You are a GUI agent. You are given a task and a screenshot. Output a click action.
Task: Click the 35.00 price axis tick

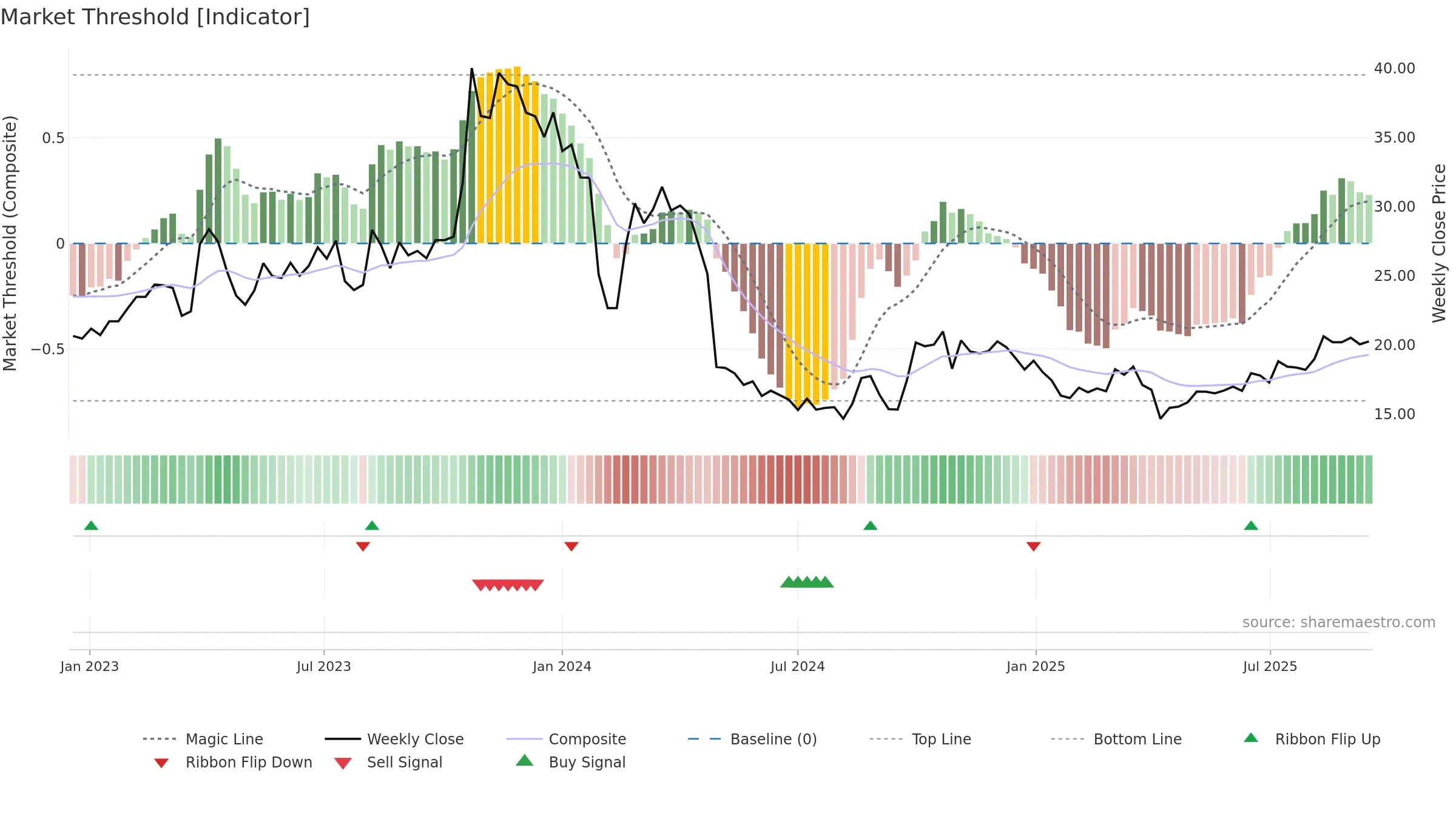pyautogui.click(x=1395, y=138)
